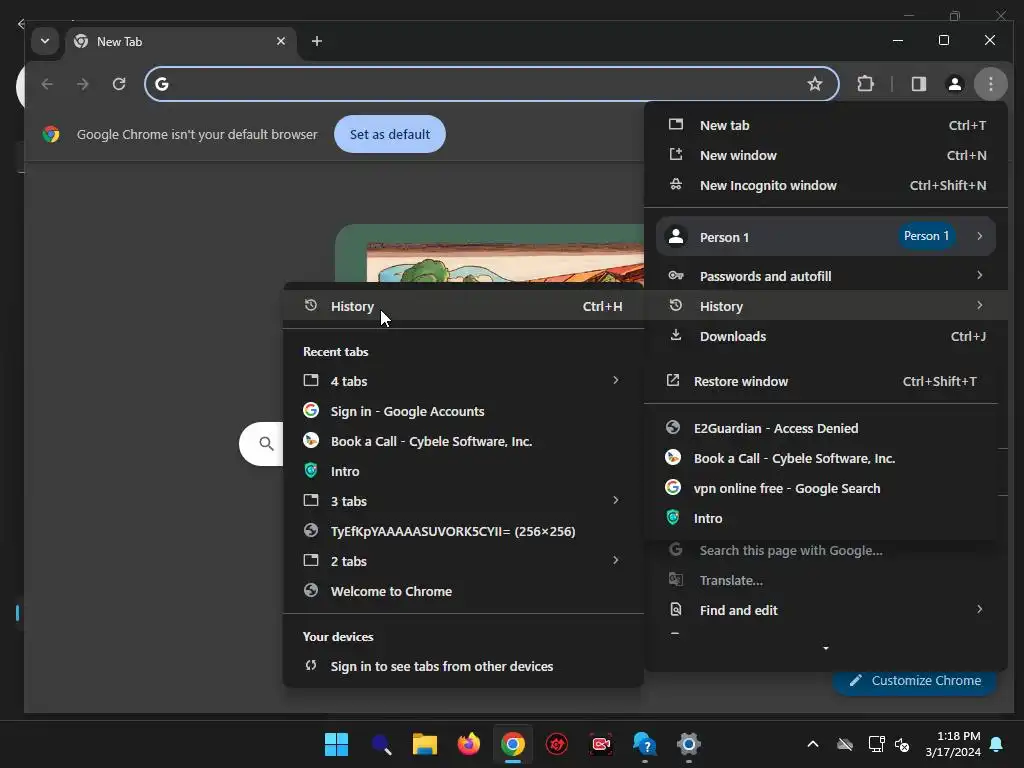Open the red camera recorder taskbar app

pyautogui.click(x=601, y=744)
